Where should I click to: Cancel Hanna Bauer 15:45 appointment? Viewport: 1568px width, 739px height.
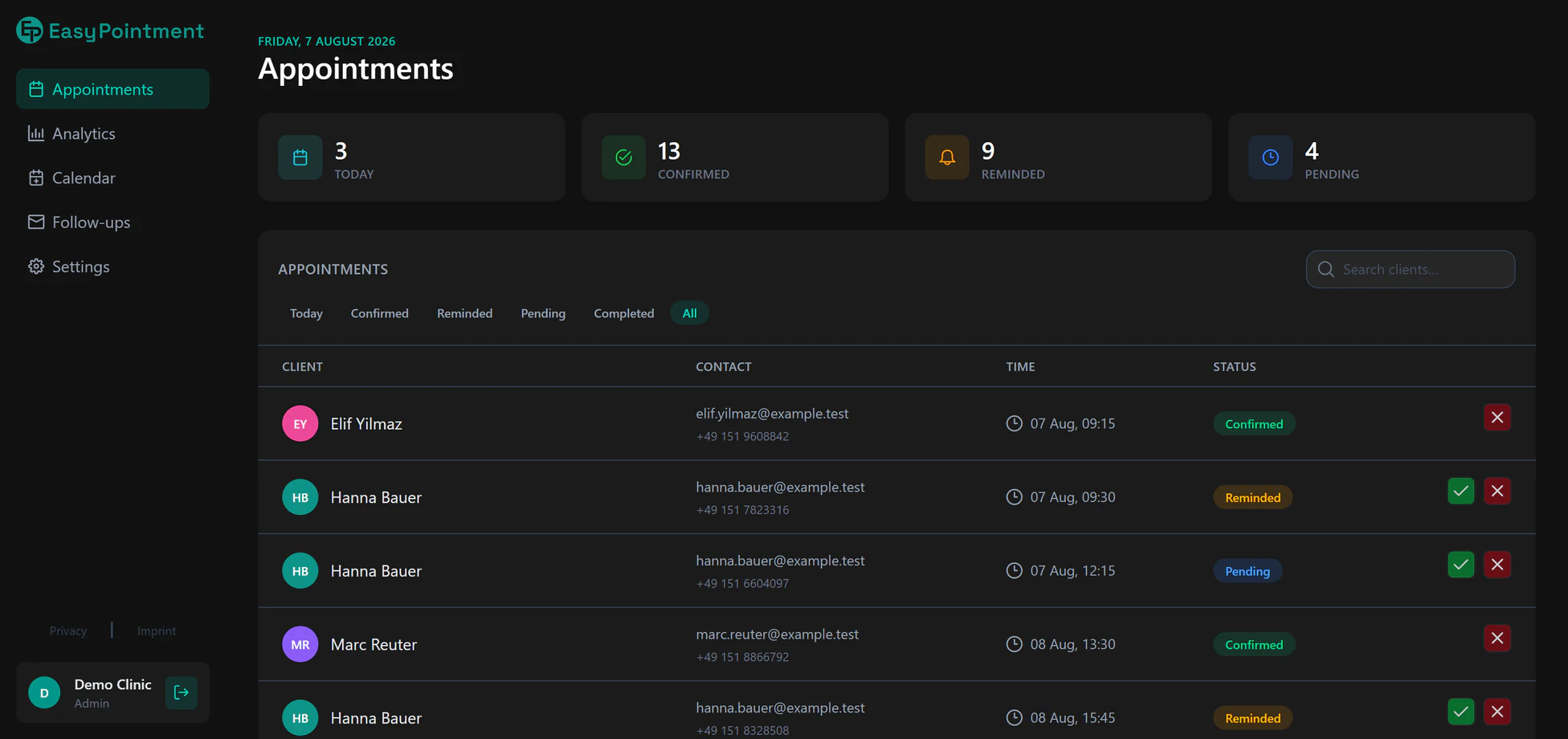1497,712
